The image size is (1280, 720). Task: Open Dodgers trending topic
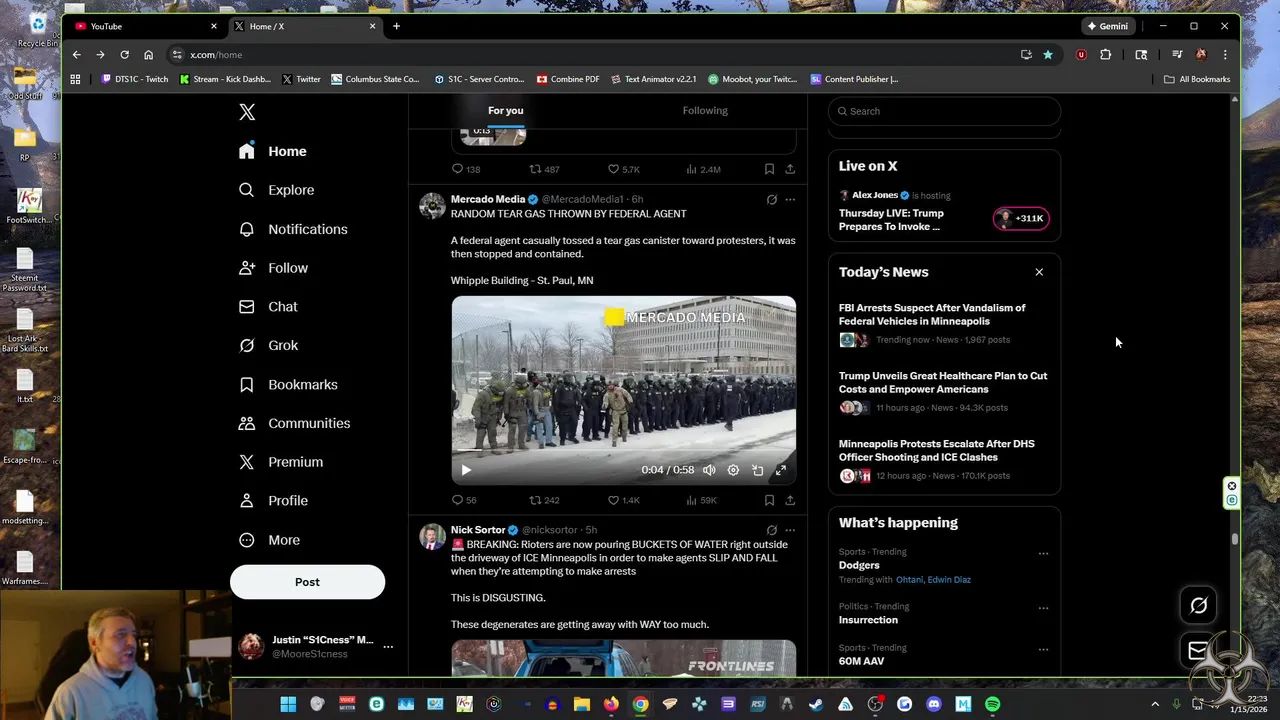click(x=859, y=565)
